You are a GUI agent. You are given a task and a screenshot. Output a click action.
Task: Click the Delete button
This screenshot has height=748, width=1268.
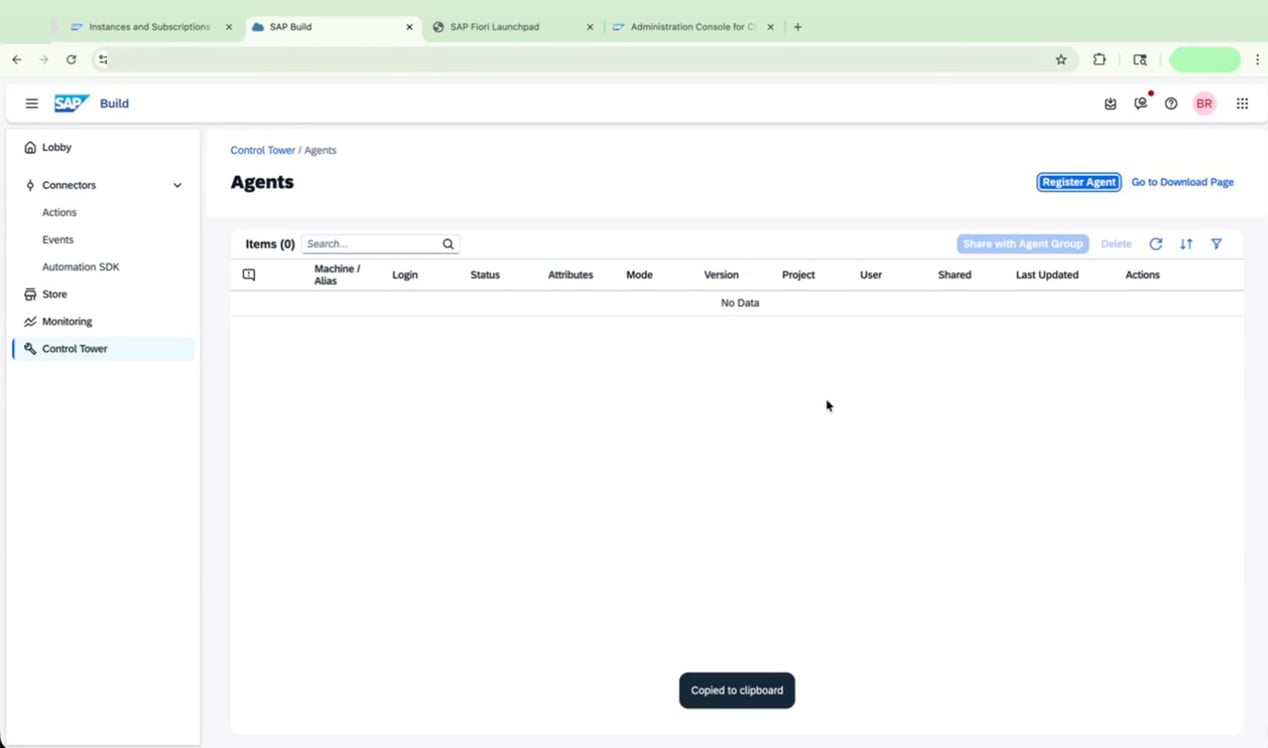coord(1116,244)
